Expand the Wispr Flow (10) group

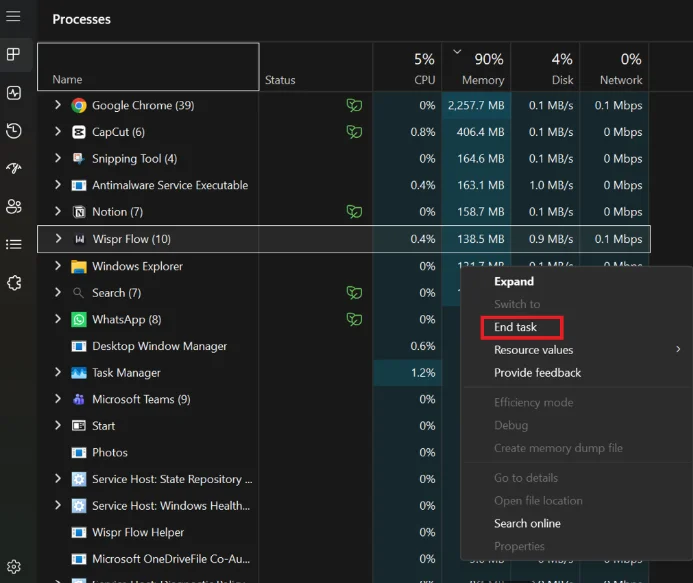point(58,239)
